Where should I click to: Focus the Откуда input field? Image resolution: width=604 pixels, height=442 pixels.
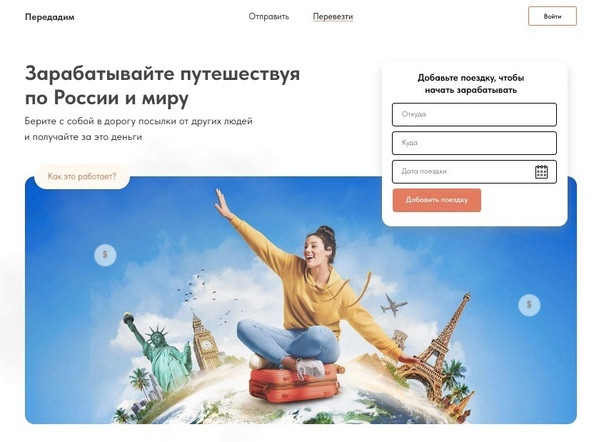pos(474,114)
